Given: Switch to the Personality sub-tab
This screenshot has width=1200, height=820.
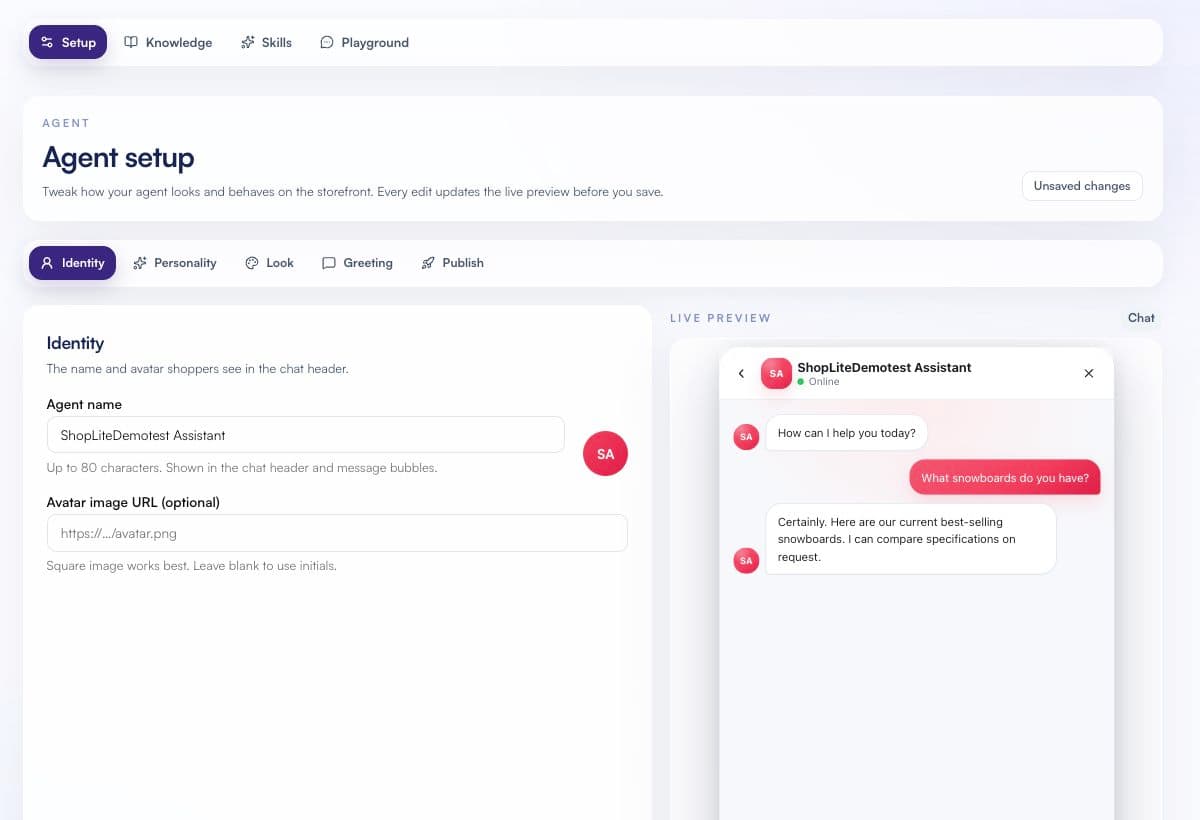Looking at the screenshot, I should (x=175, y=263).
